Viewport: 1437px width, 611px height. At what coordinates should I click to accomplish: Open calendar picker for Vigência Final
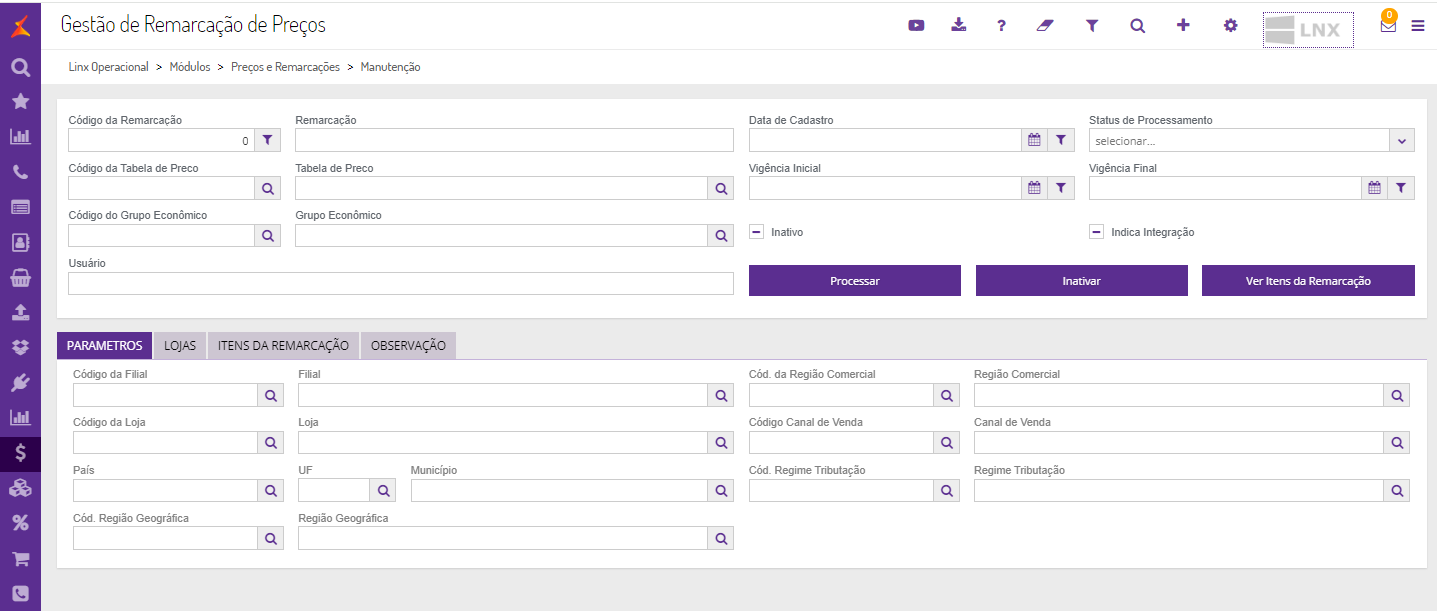click(x=1374, y=188)
